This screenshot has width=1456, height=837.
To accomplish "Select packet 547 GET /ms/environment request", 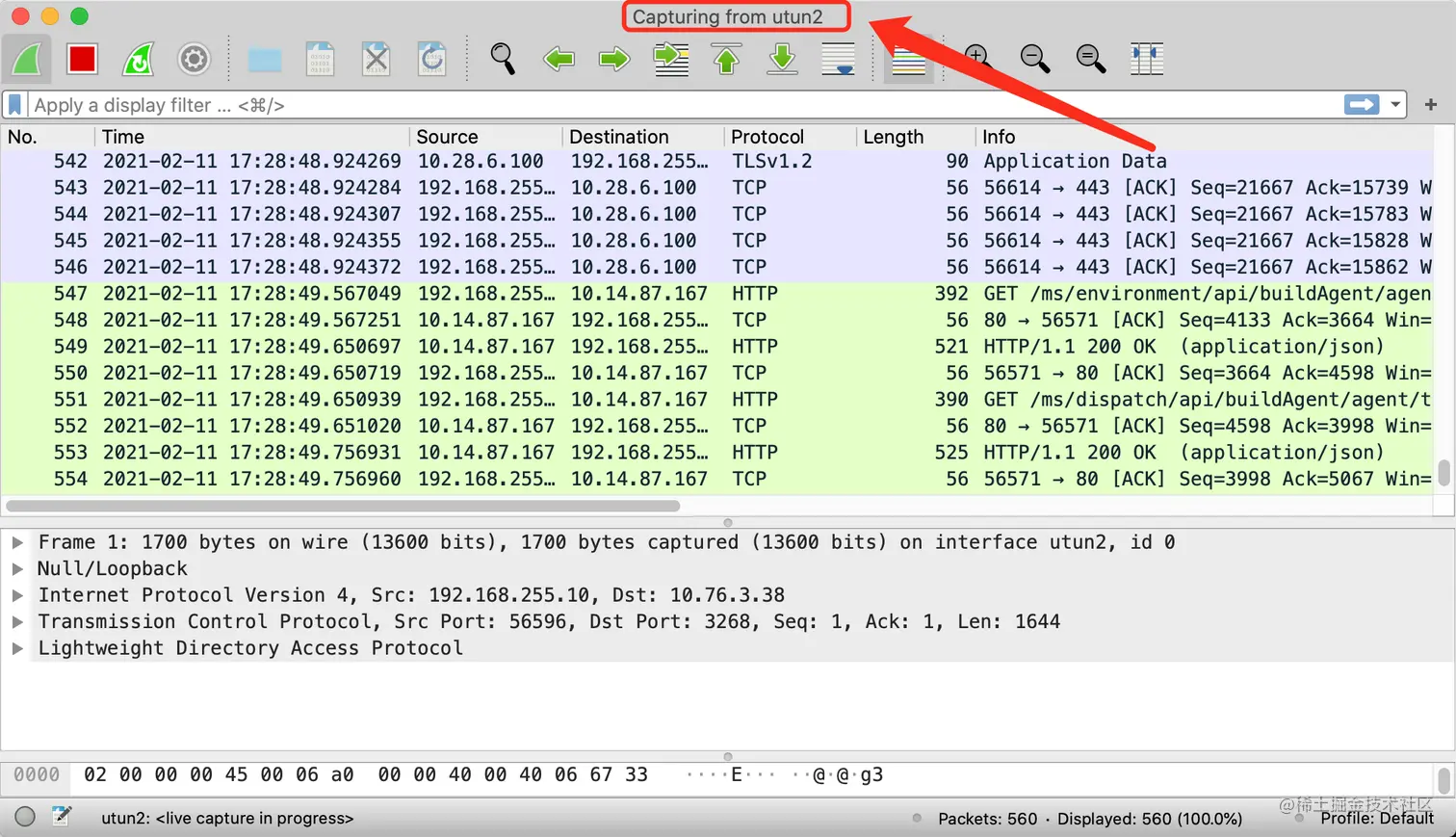I will [x=716, y=294].
